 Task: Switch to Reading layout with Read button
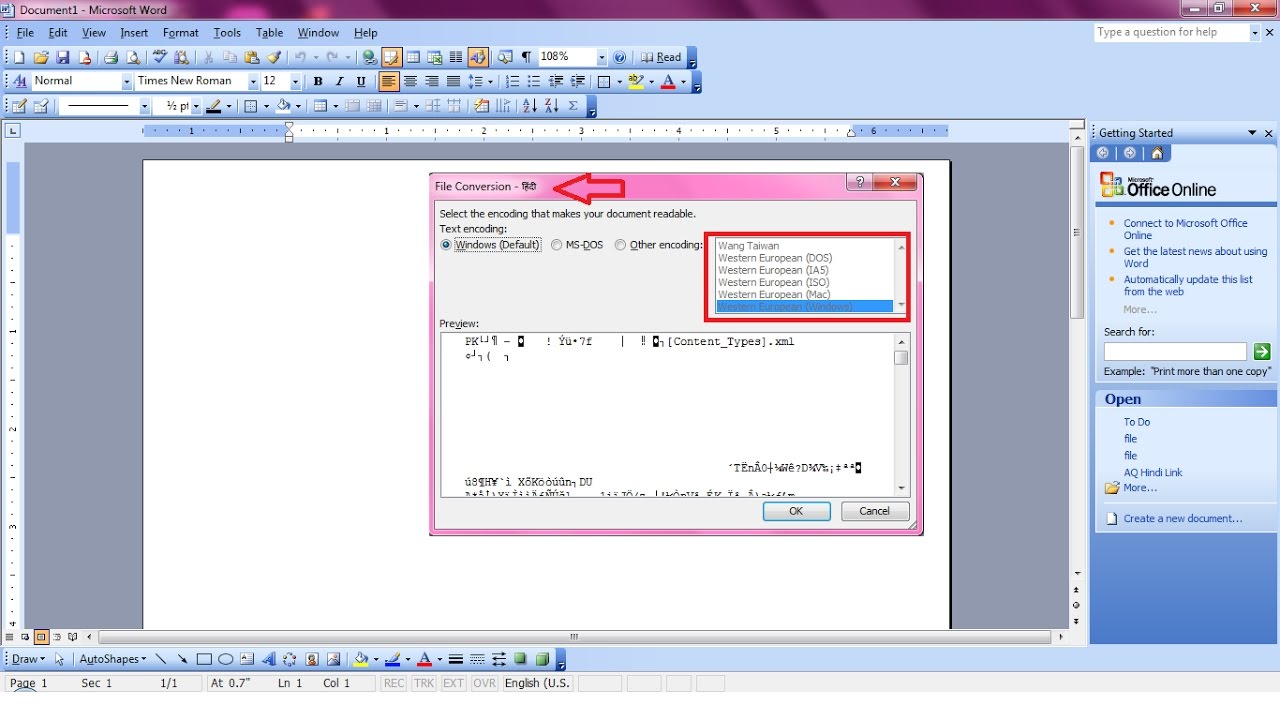662,58
